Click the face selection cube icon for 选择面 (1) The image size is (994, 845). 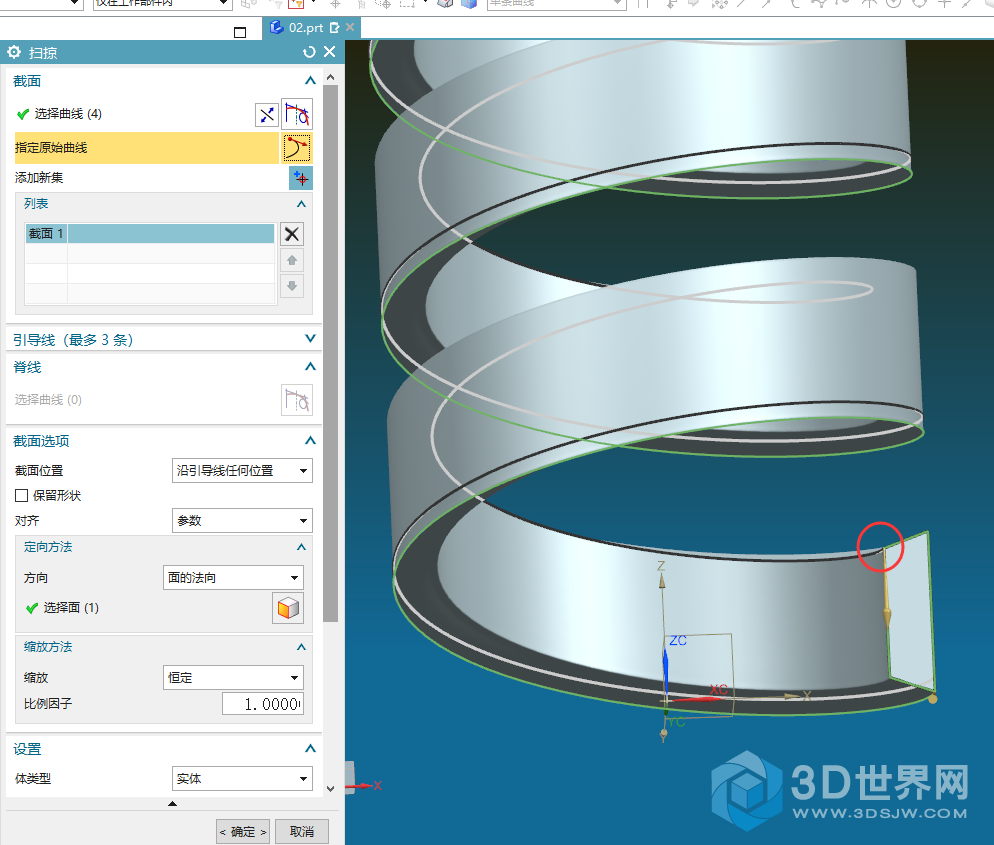coord(288,608)
